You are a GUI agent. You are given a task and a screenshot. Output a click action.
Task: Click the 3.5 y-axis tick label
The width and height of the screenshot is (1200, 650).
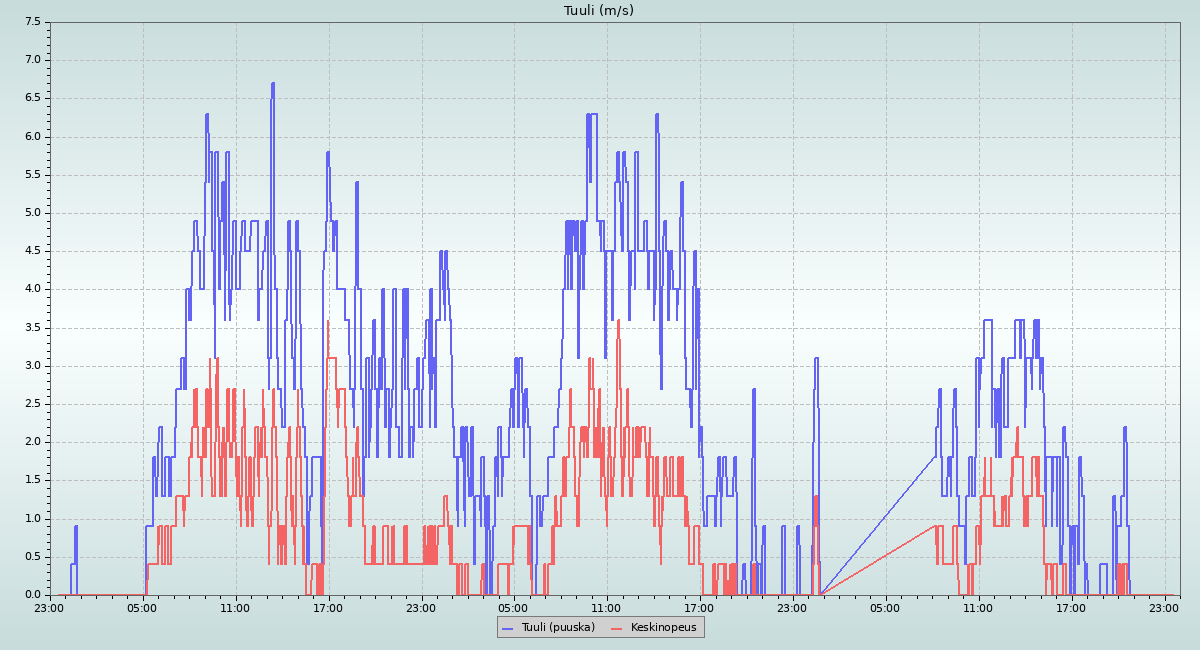[32, 328]
